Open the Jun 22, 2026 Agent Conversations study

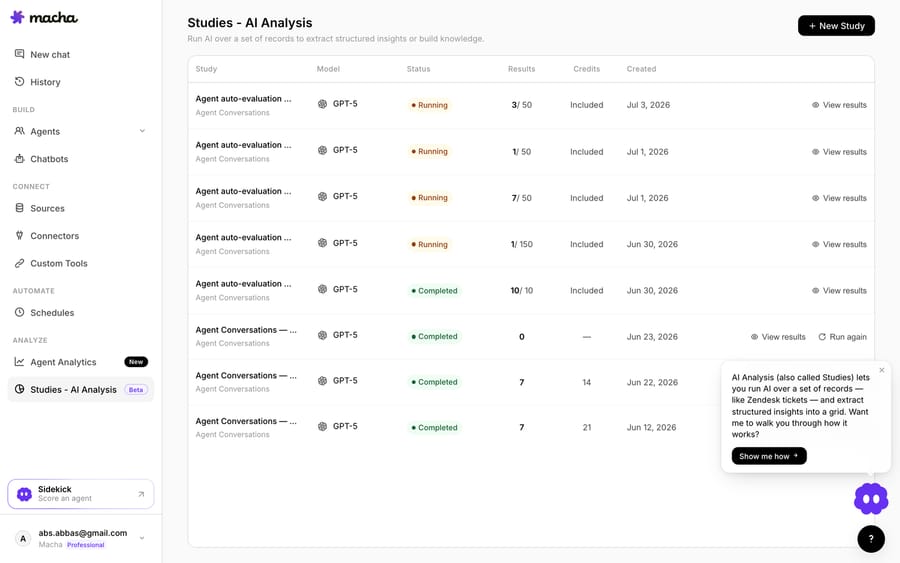click(246, 375)
